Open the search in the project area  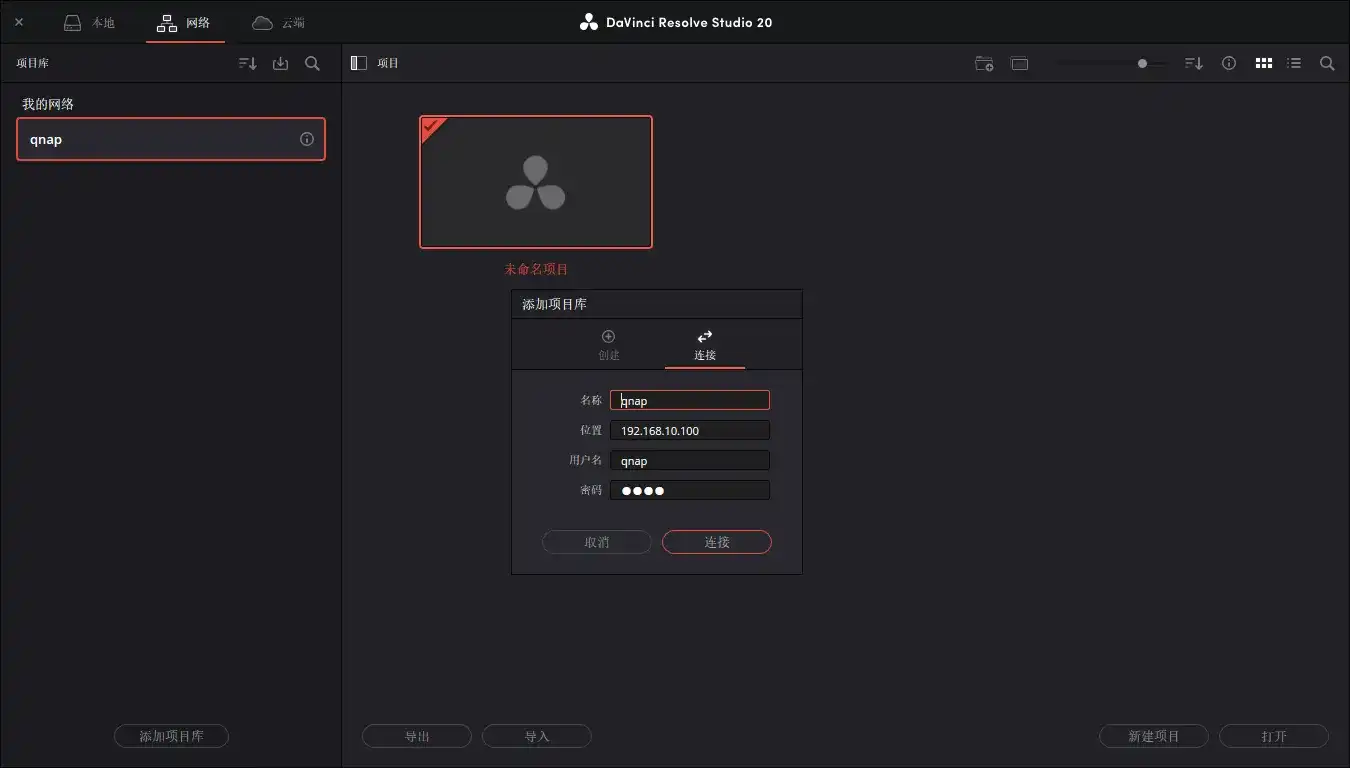point(1326,62)
